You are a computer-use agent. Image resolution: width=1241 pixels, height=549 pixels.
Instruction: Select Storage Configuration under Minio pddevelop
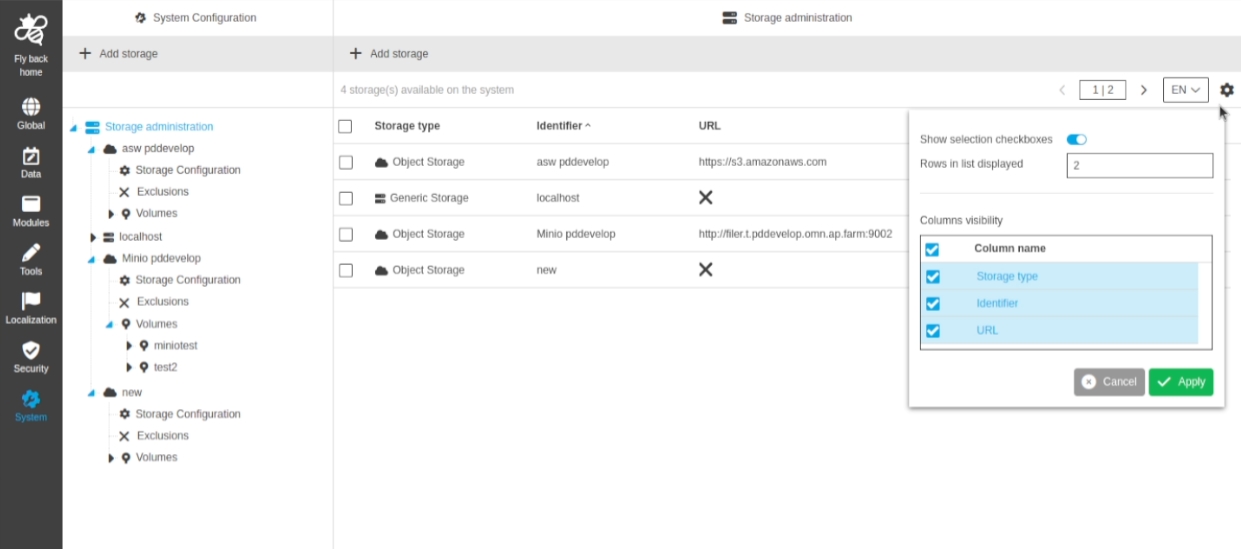pos(187,280)
